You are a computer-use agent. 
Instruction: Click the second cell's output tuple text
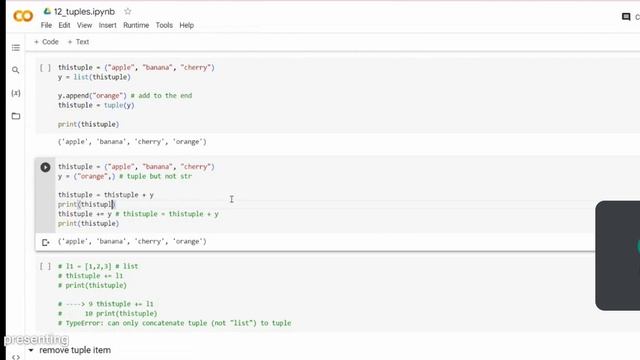132,242
